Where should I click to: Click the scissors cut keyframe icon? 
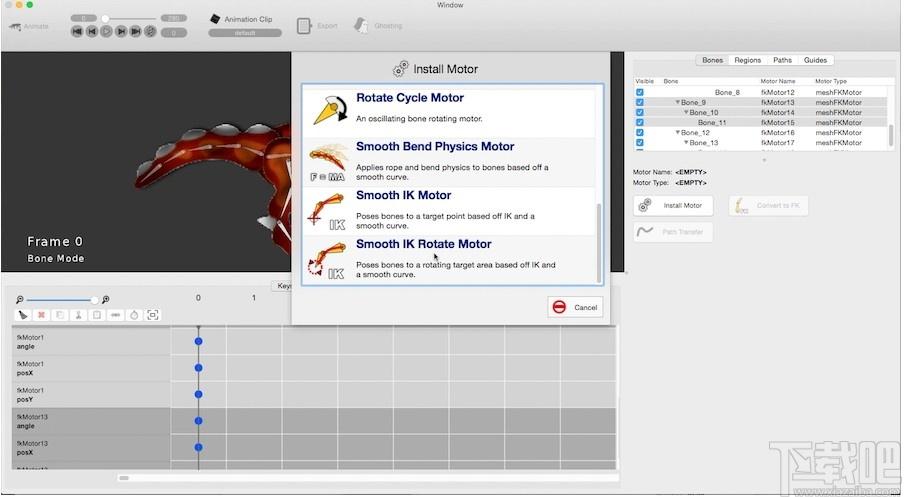point(78,315)
